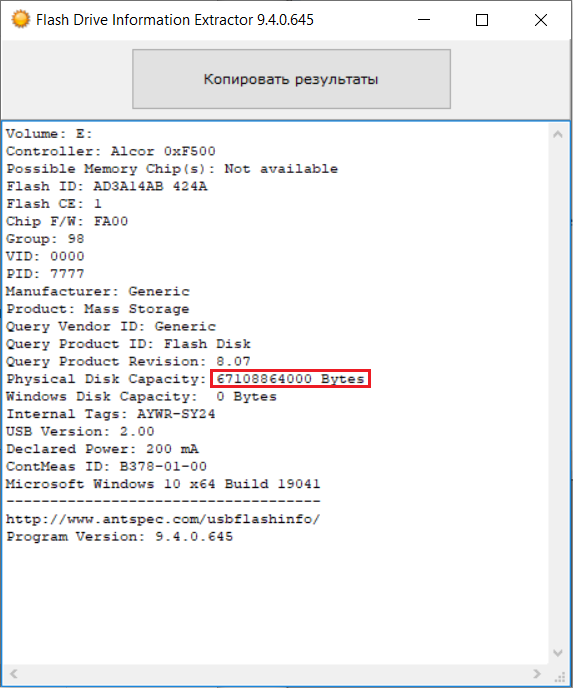Screen dimensions: 573x688
Task: Click the 'Group: 98' line
Action: tap(45, 239)
